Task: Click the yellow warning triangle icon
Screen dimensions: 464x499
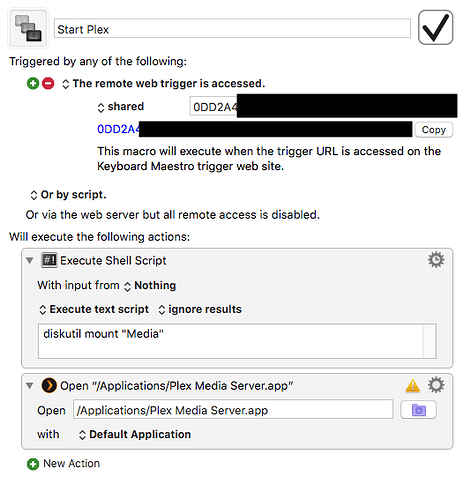Action: pyautogui.click(x=413, y=386)
